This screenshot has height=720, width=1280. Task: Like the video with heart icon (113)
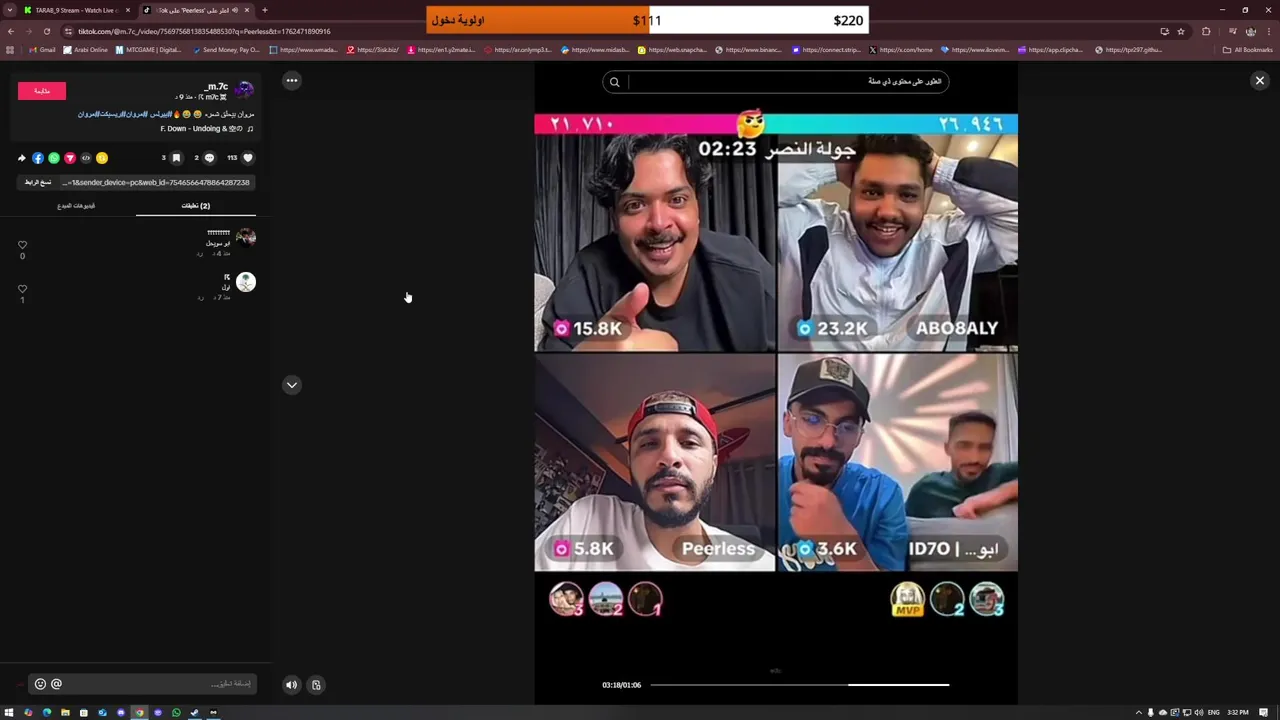point(248,158)
